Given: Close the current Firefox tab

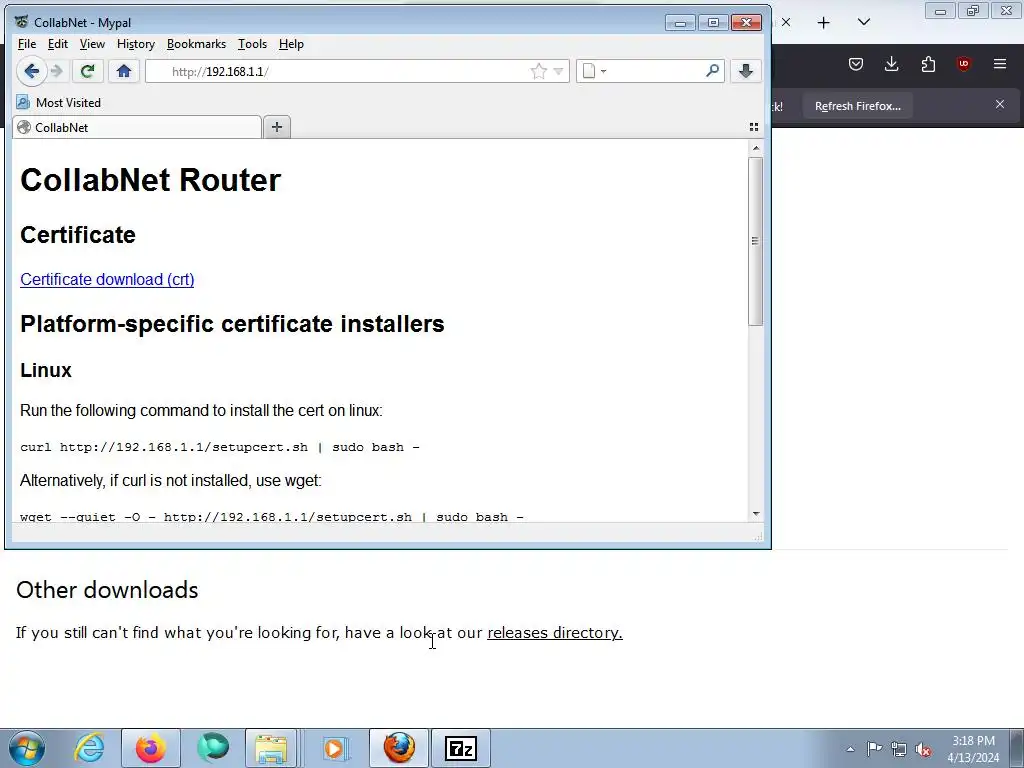Looking at the screenshot, I should click(786, 22).
